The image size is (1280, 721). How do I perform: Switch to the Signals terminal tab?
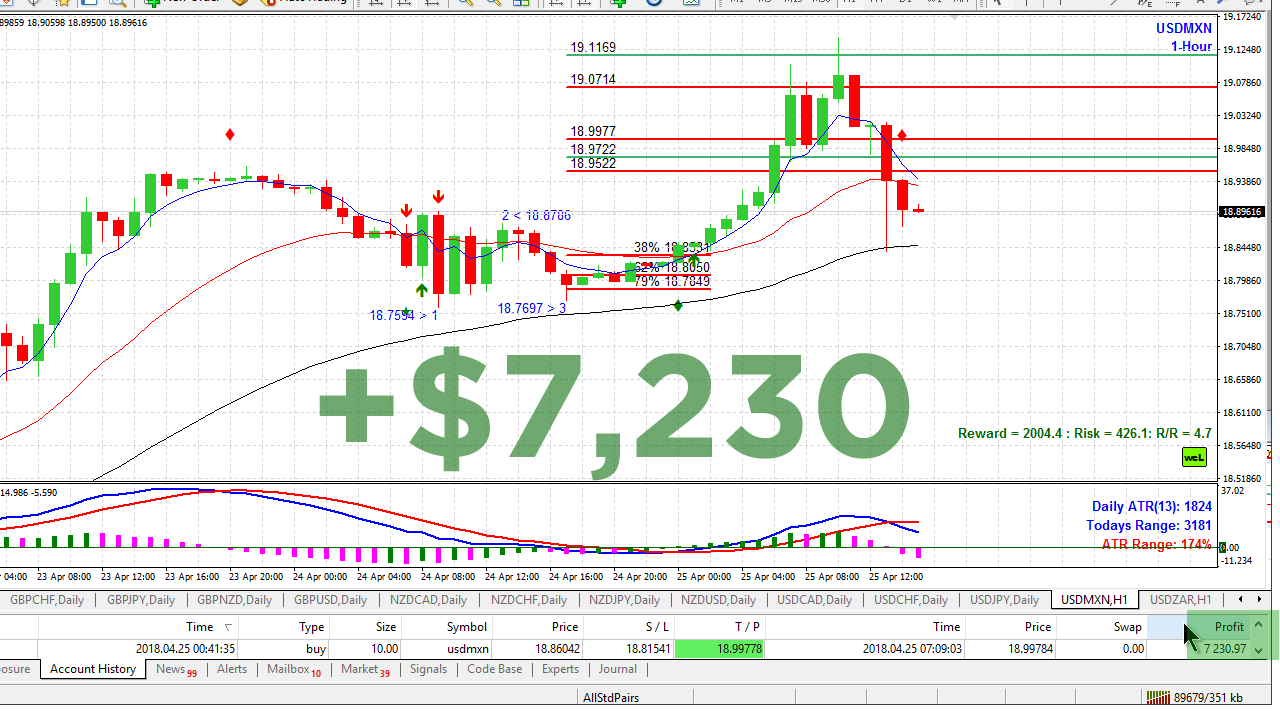(428, 670)
